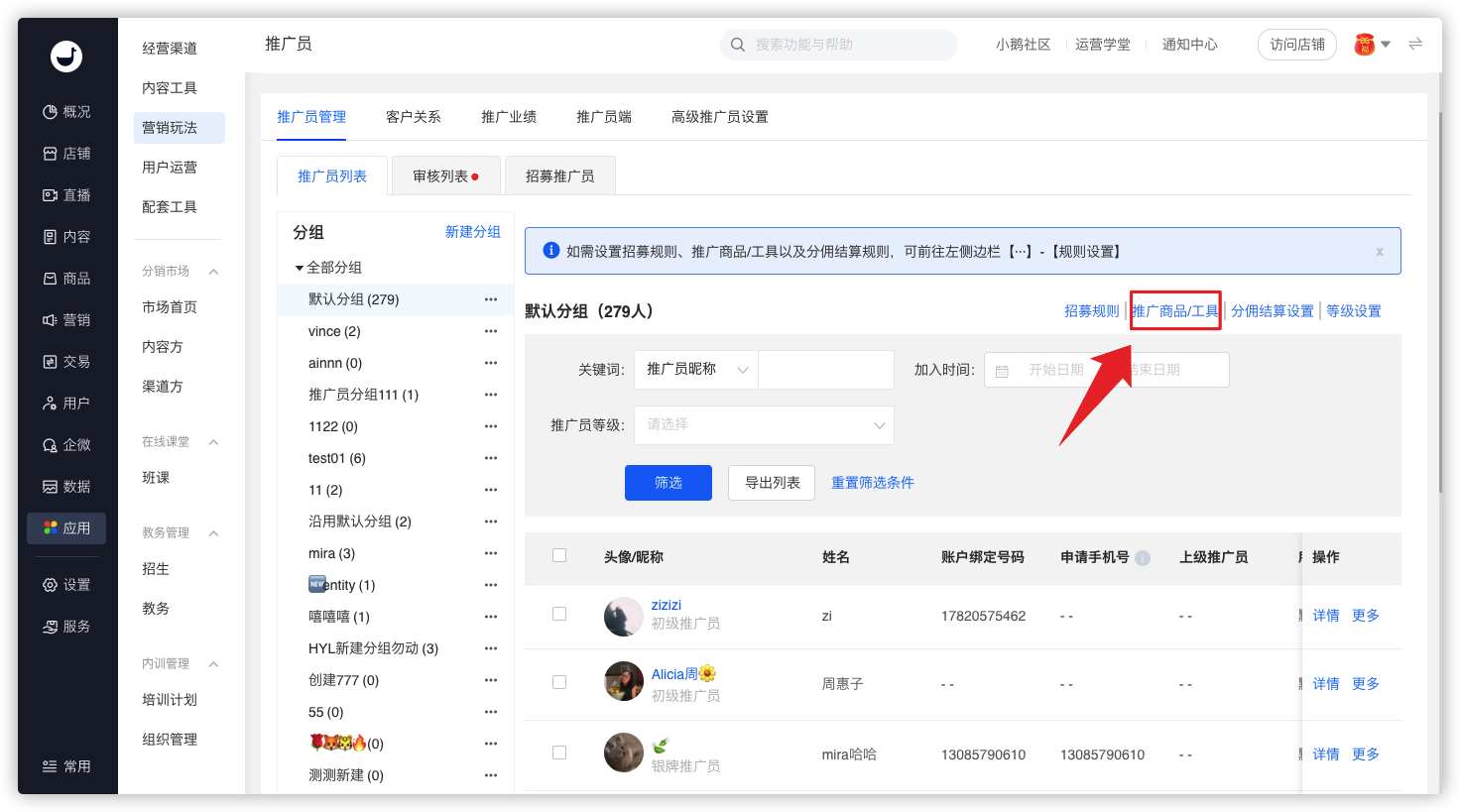The height and width of the screenshot is (812, 1460).
Task: Click the 新建分组 link
Action: tap(473, 232)
